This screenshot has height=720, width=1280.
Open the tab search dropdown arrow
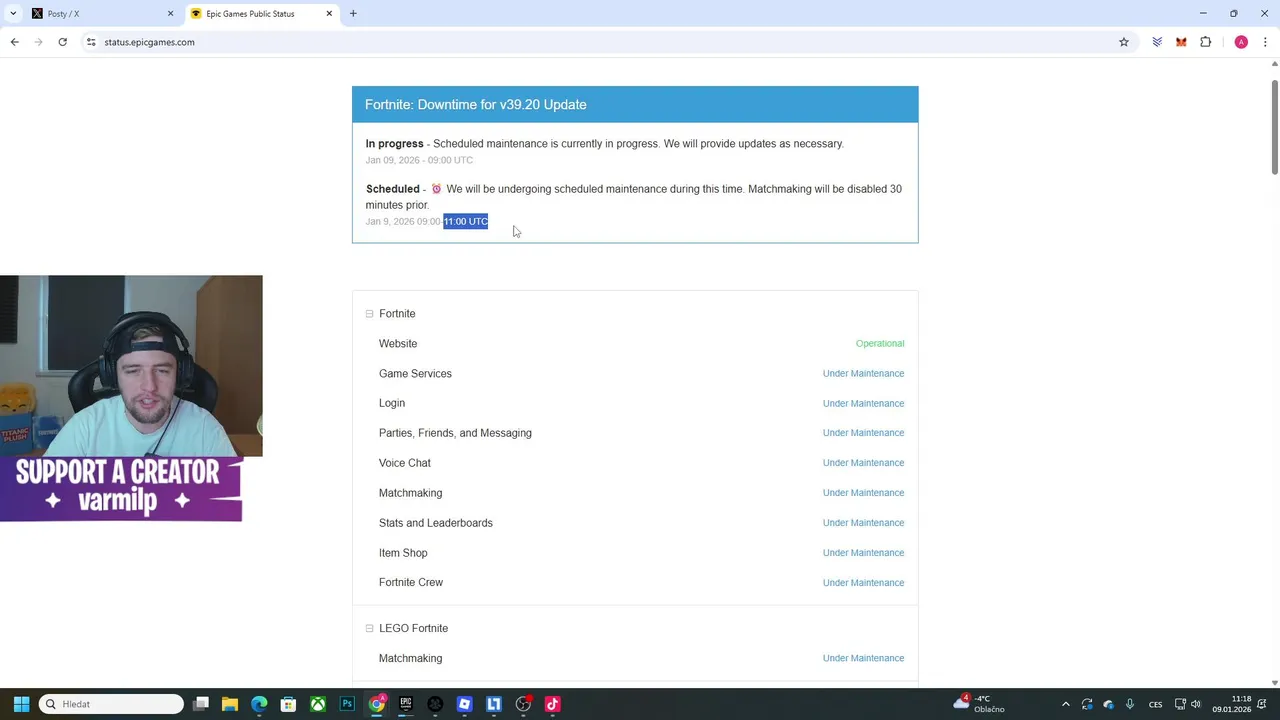tap(13, 14)
